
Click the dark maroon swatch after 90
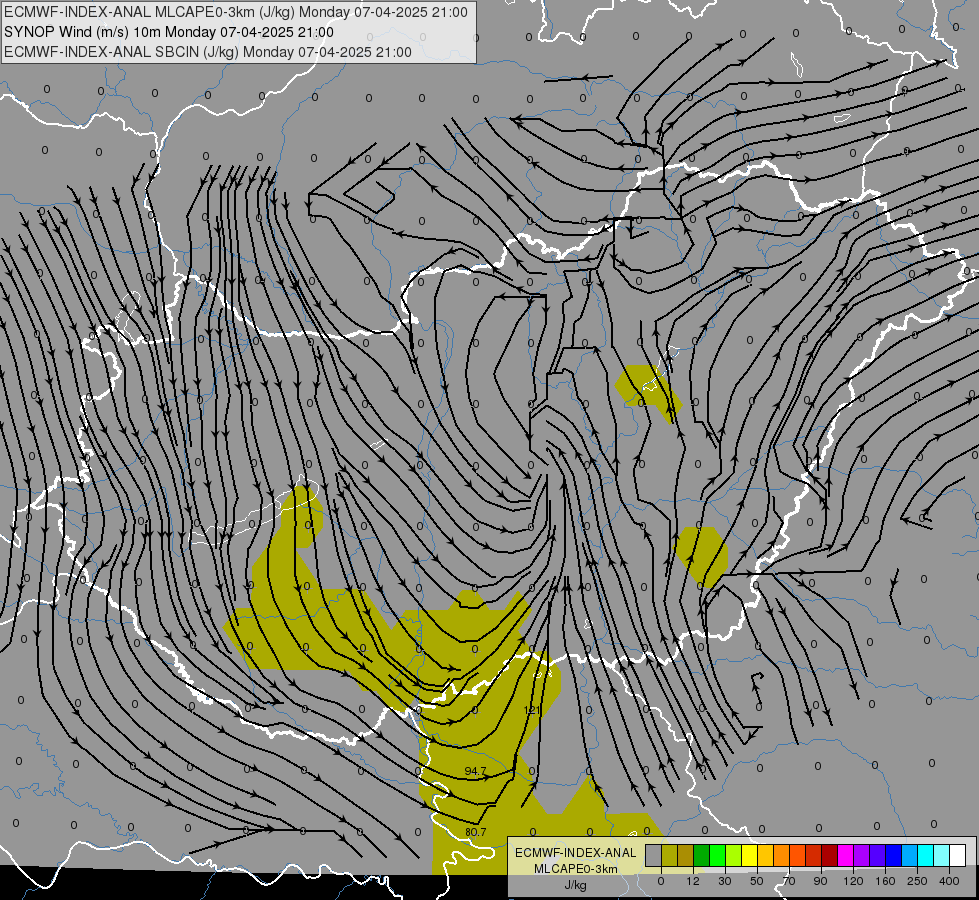830,855
